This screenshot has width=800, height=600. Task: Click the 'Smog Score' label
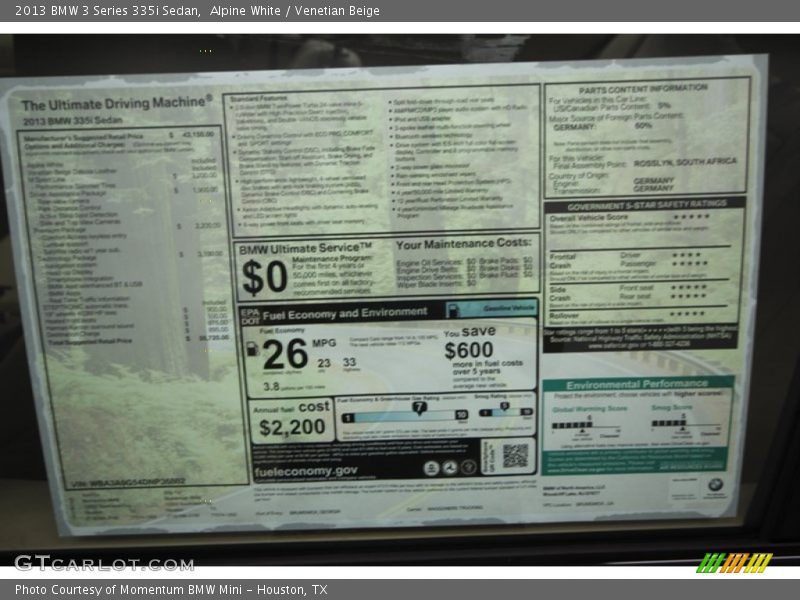(671, 408)
